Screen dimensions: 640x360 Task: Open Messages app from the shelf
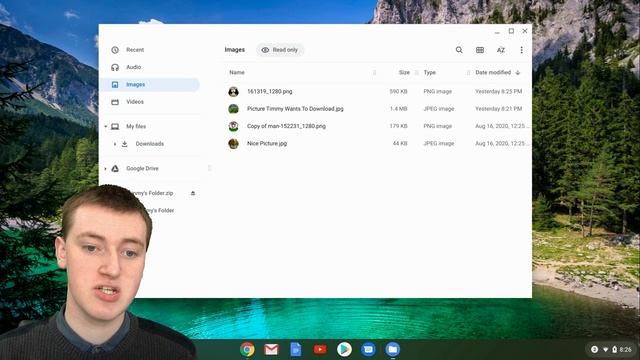point(368,349)
